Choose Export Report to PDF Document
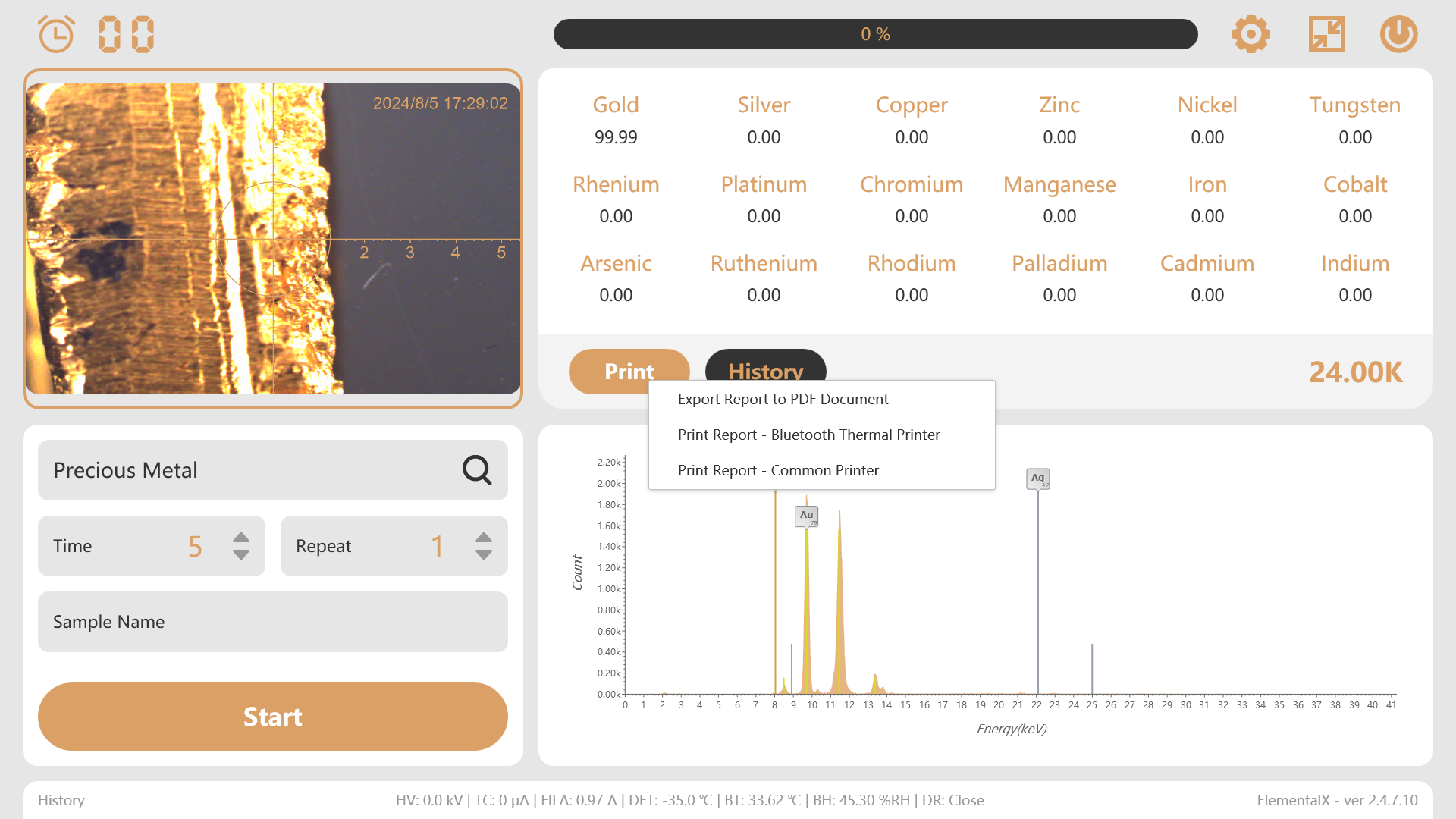Viewport: 1456px width, 819px height. [x=783, y=400]
